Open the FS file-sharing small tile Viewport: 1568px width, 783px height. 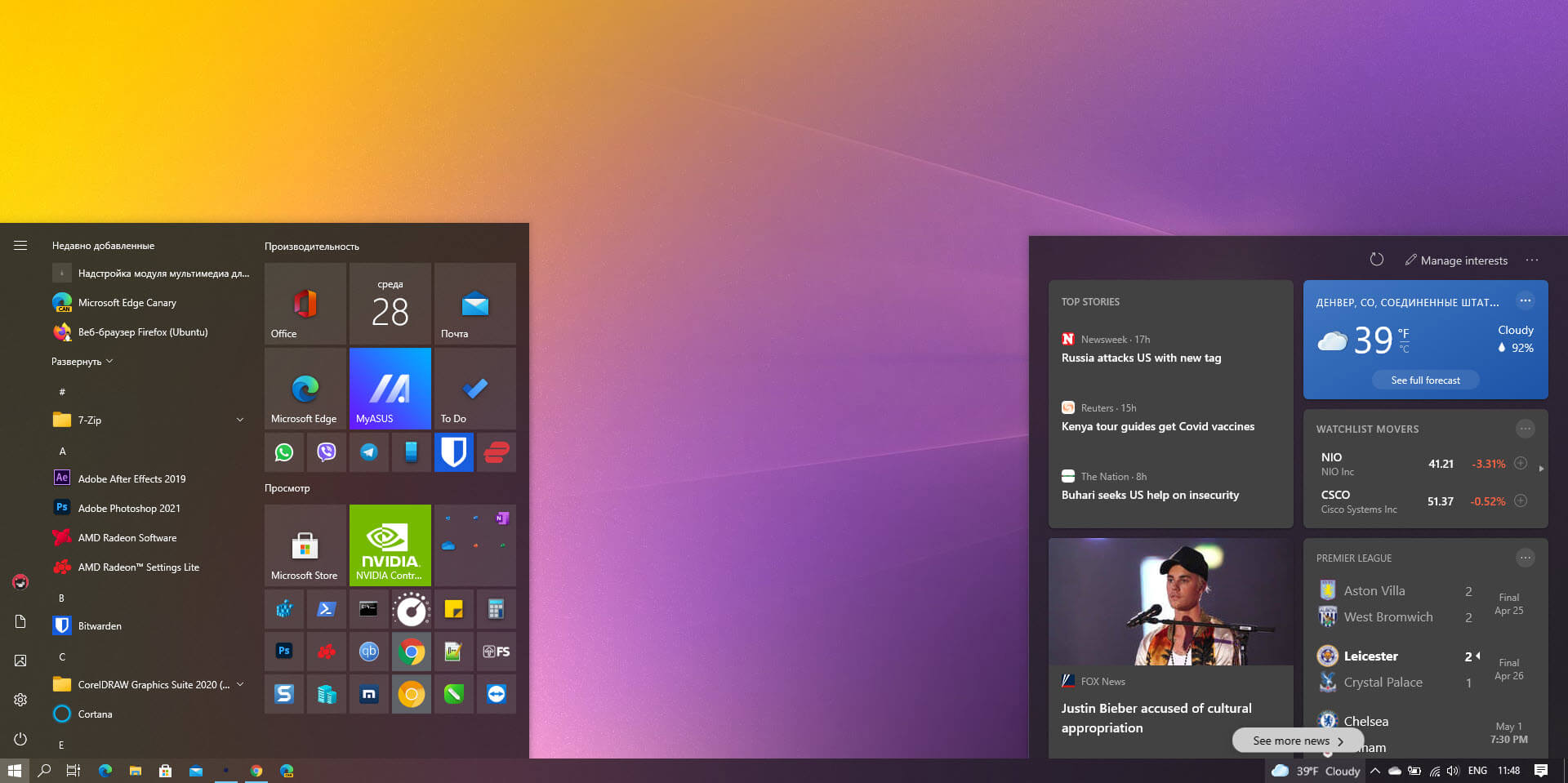[x=497, y=652]
